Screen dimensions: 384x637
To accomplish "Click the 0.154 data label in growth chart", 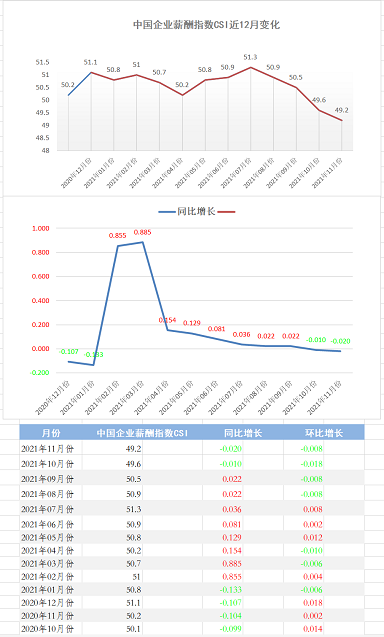I will (x=167, y=320).
